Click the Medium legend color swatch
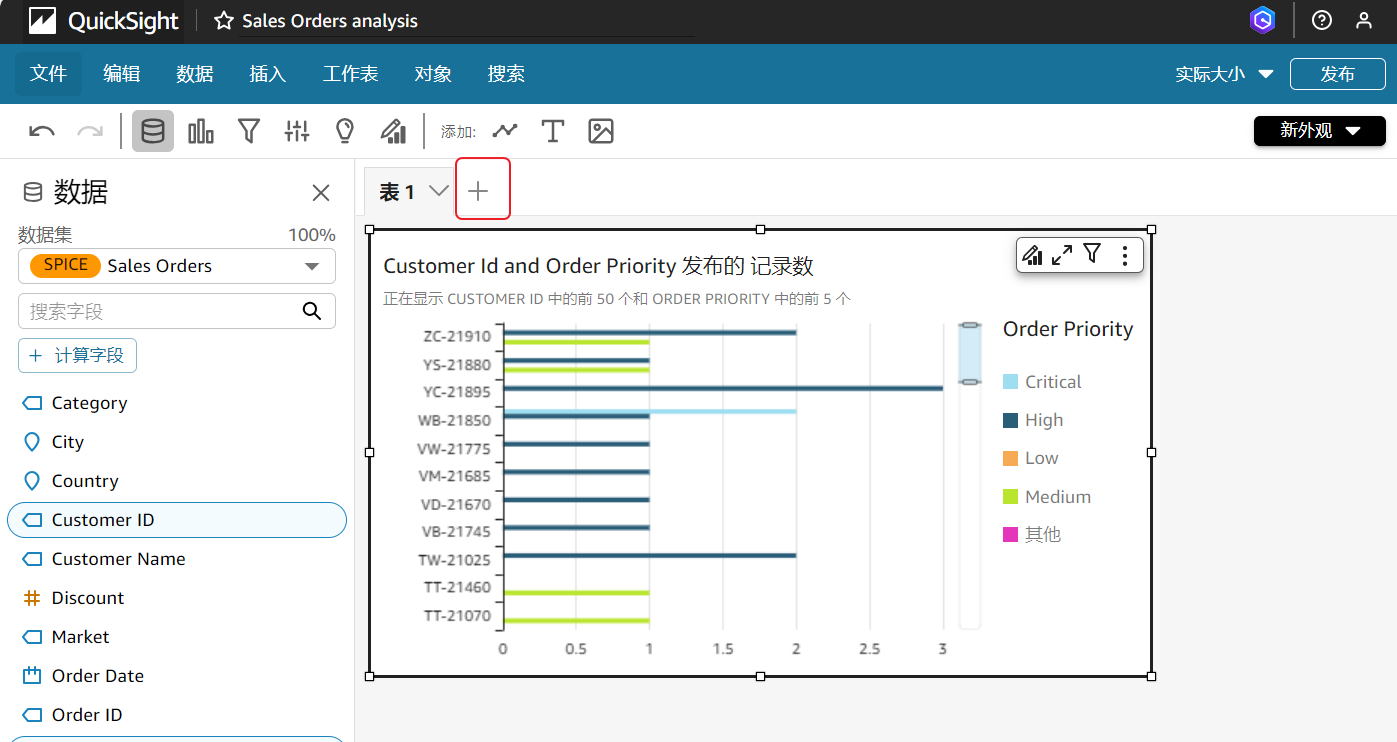1397x742 pixels. click(1010, 497)
